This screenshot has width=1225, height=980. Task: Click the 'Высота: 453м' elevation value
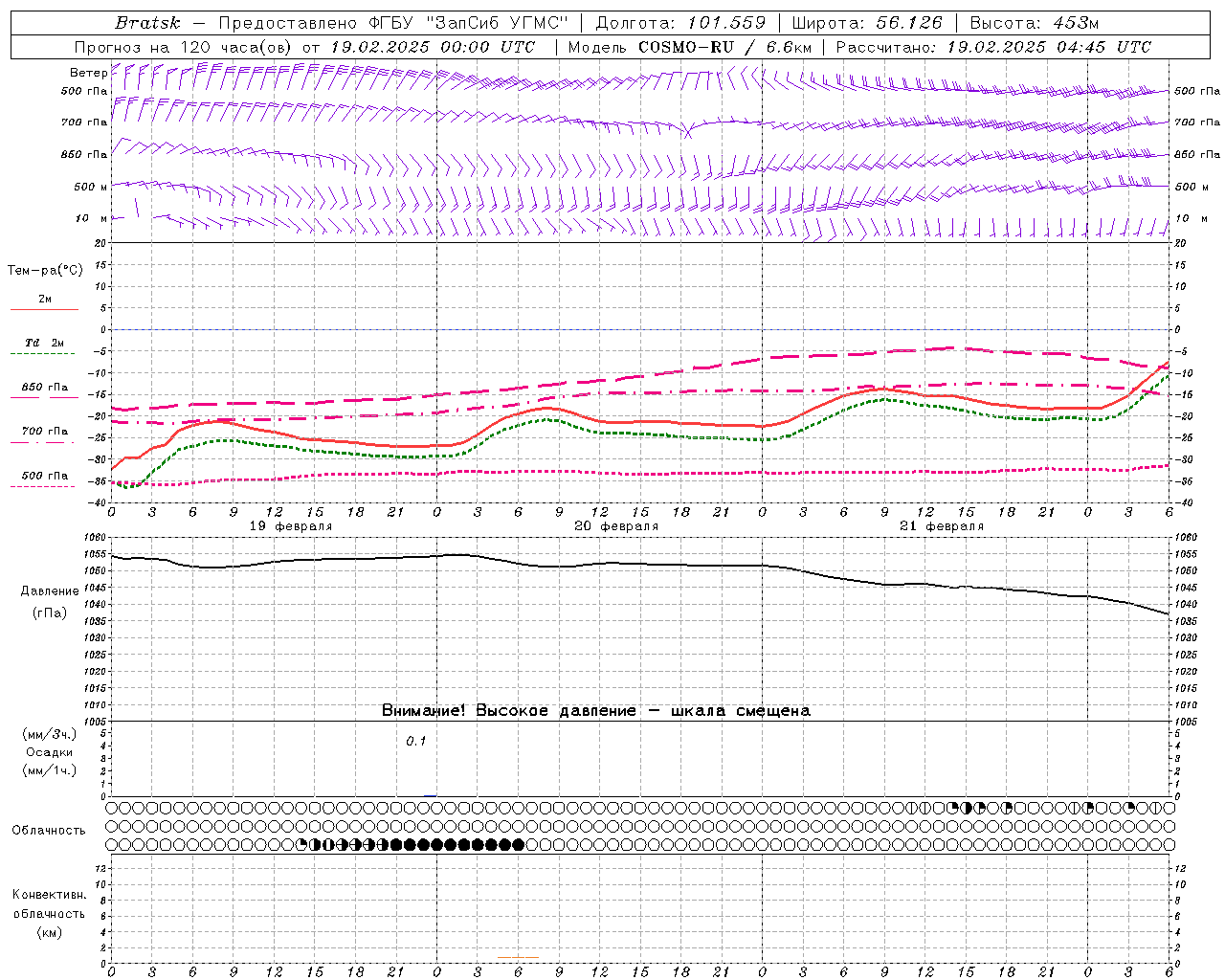click(x=1035, y=23)
